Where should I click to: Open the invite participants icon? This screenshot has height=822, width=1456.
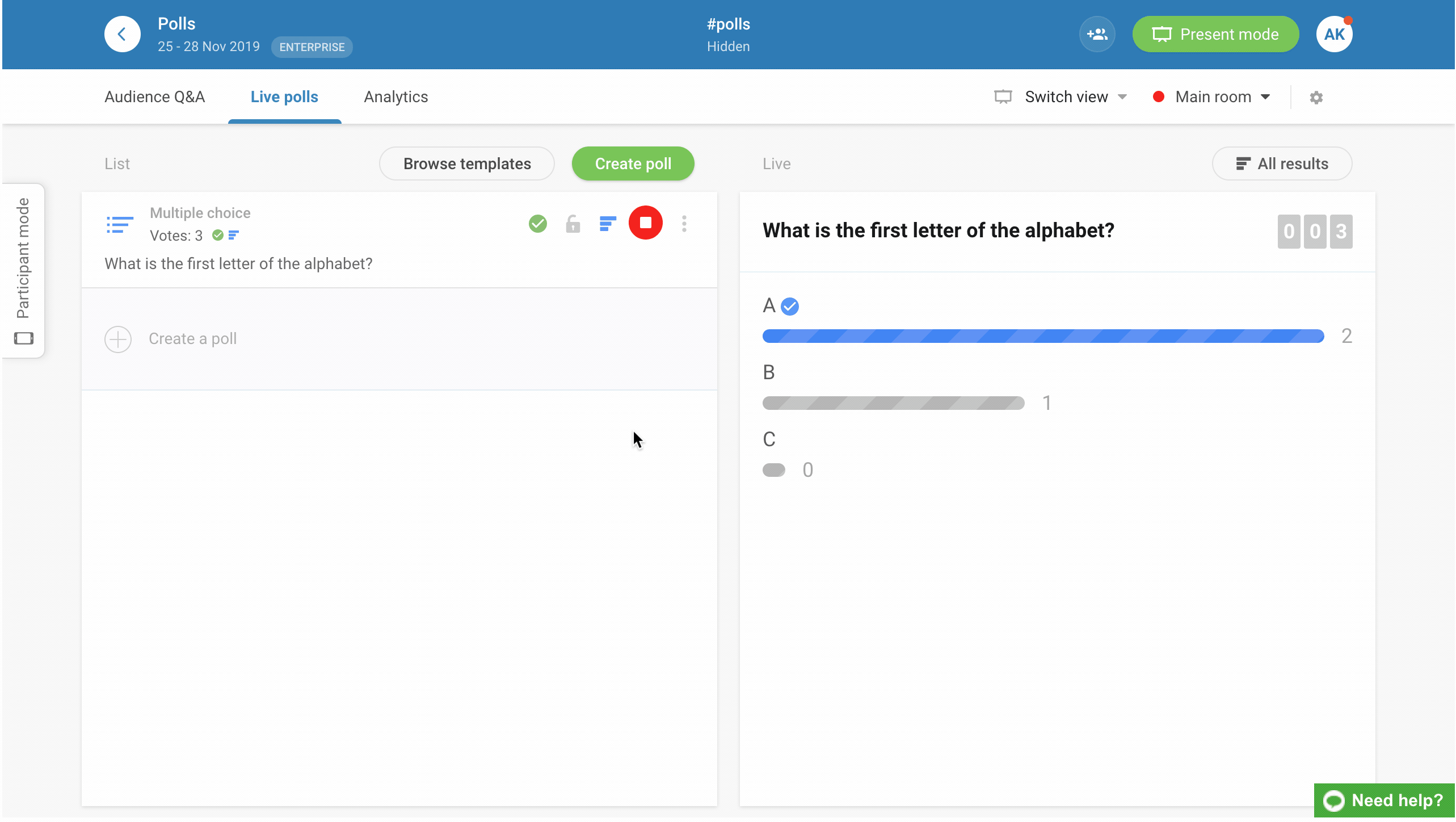(x=1097, y=34)
